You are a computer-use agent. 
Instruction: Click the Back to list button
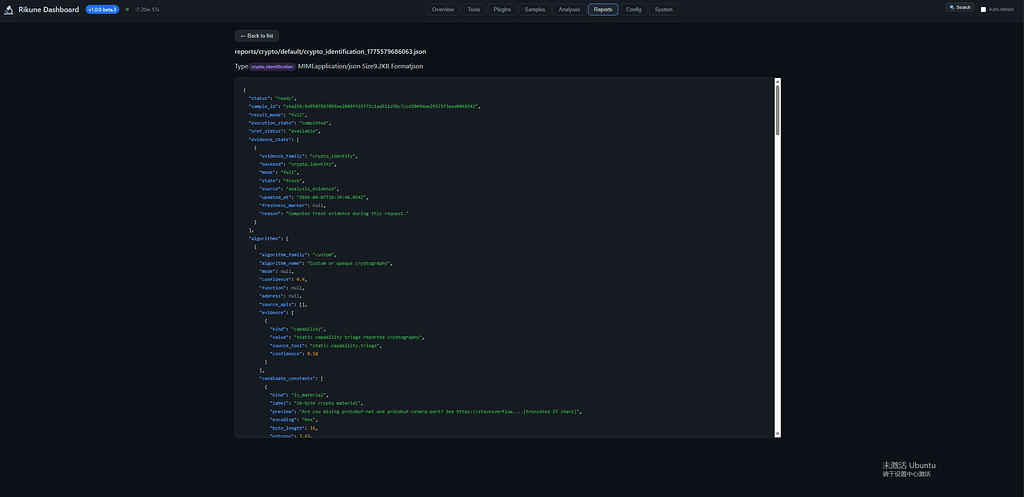[x=257, y=36]
